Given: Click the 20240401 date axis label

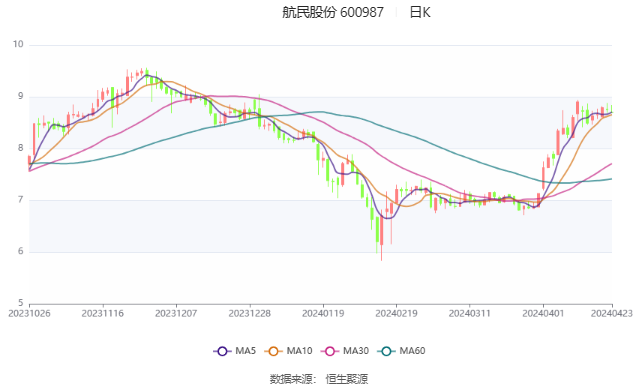Looking at the screenshot, I should point(543,313).
